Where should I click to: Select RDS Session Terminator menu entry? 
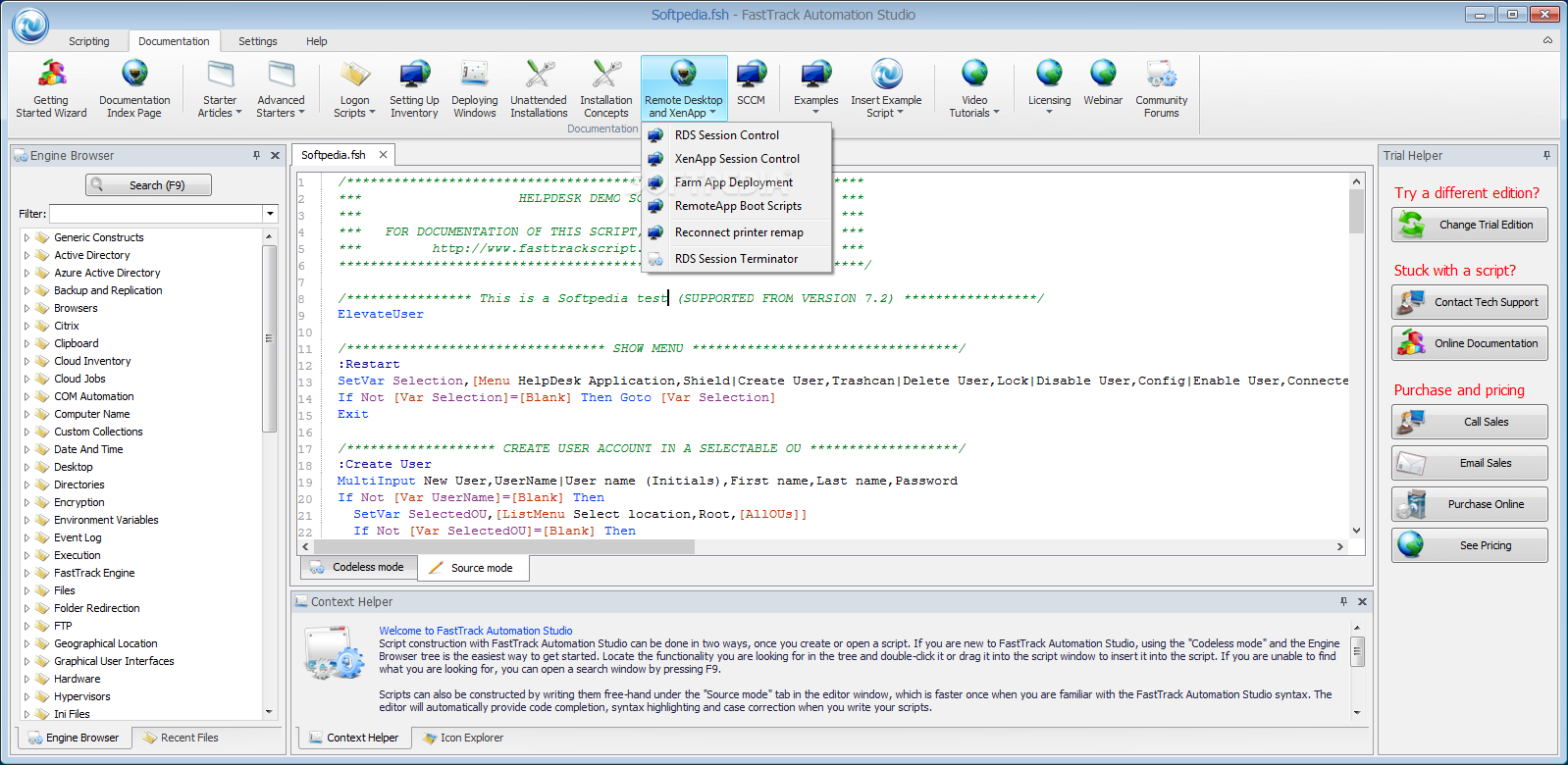(x=736, y=259)
